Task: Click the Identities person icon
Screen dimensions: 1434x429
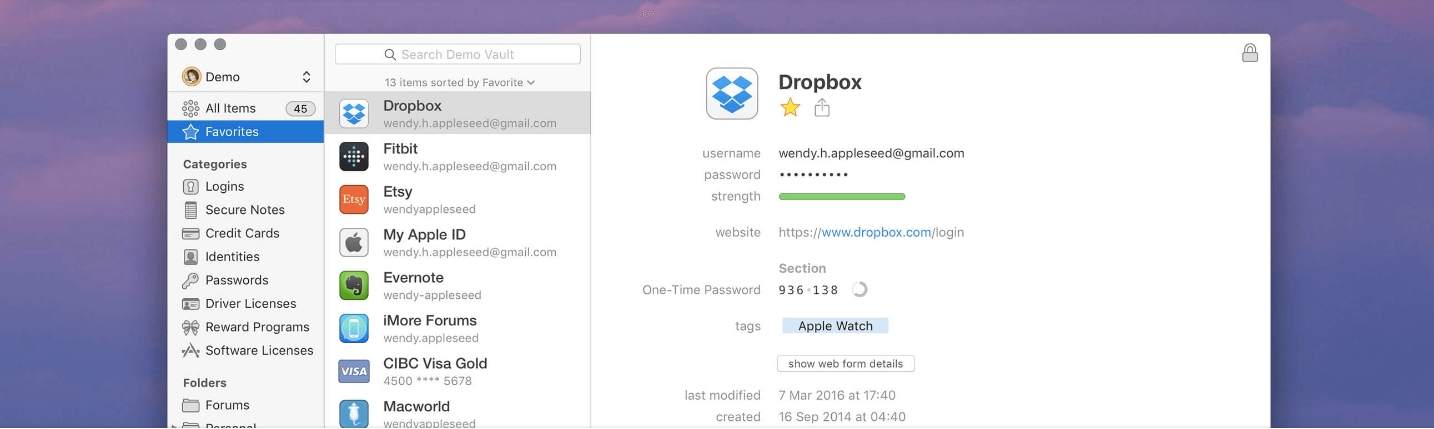Action: click(x=191, y=257)
